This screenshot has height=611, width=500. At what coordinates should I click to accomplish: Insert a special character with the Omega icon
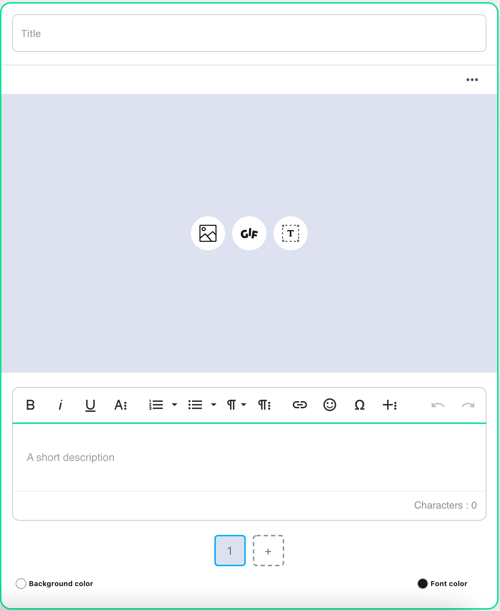pyautogui.click(x=359, y=405)
